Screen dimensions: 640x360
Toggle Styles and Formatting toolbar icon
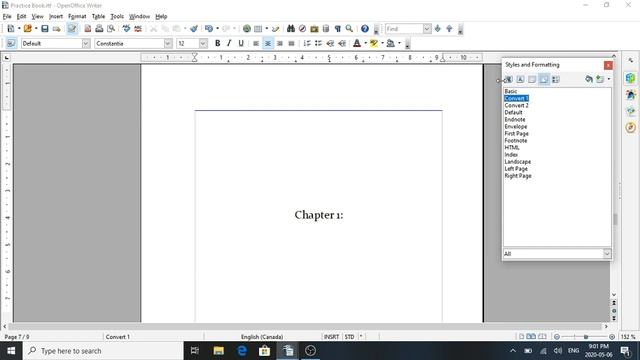(11, 43)
